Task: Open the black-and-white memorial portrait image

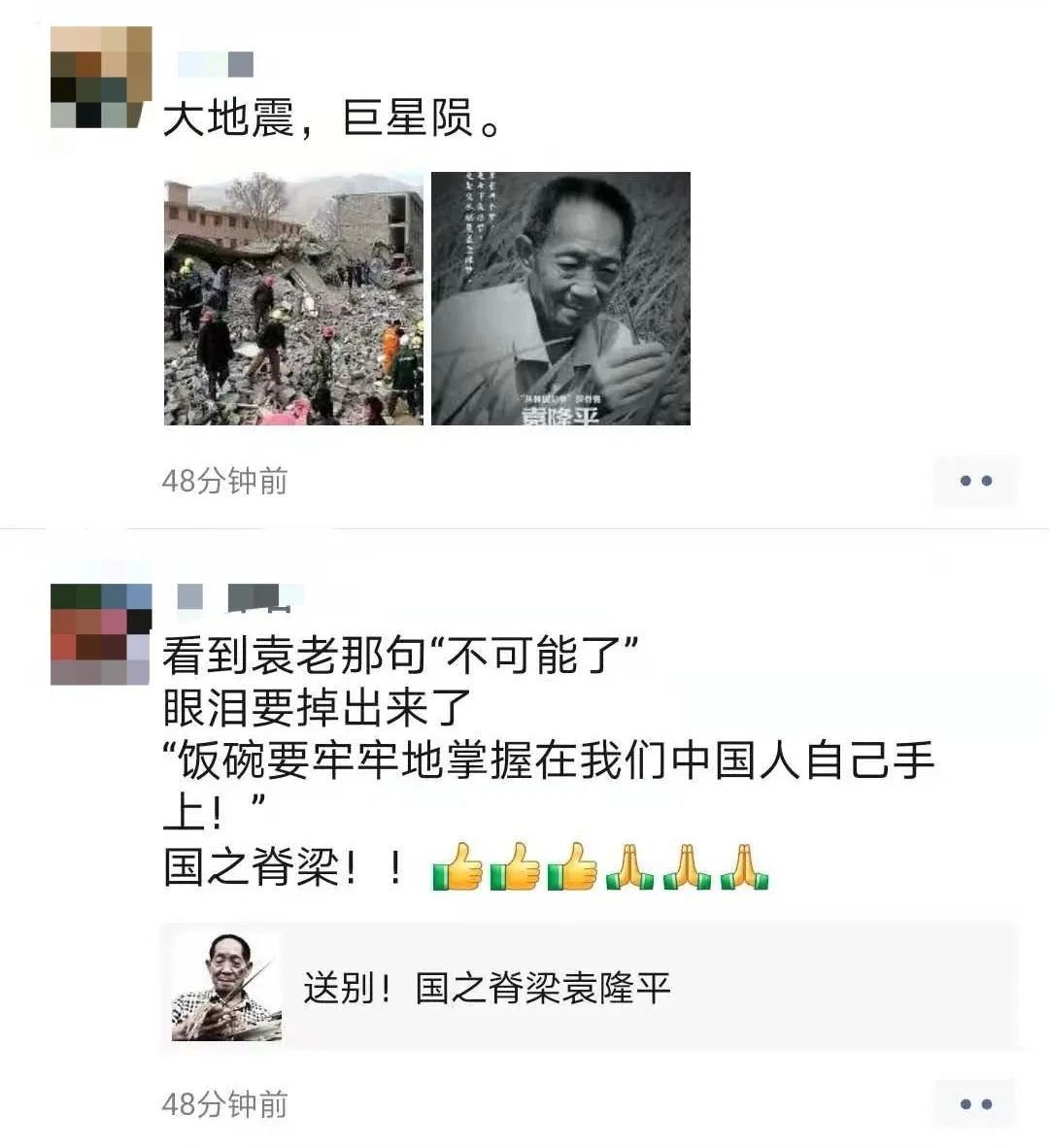Action: pos(560,299)
